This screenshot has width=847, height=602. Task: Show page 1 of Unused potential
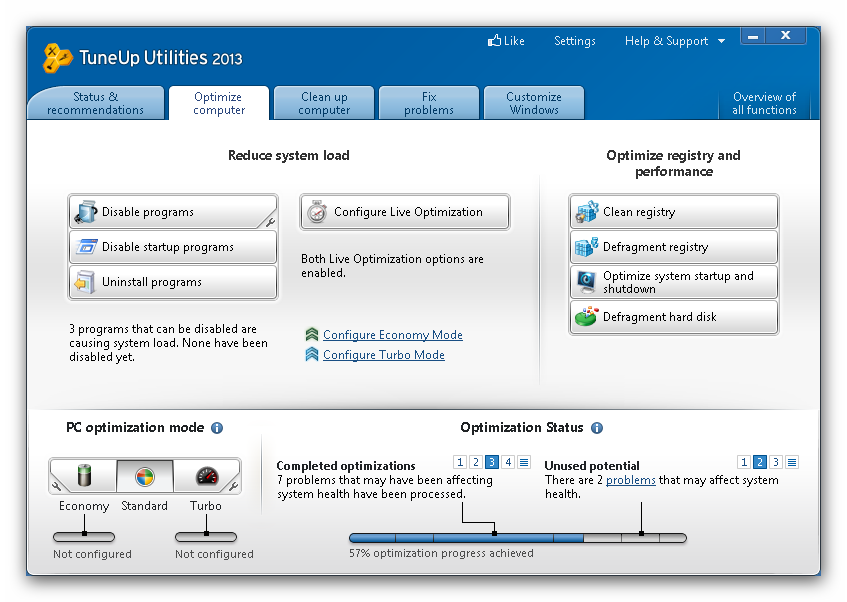pos(744,462)
